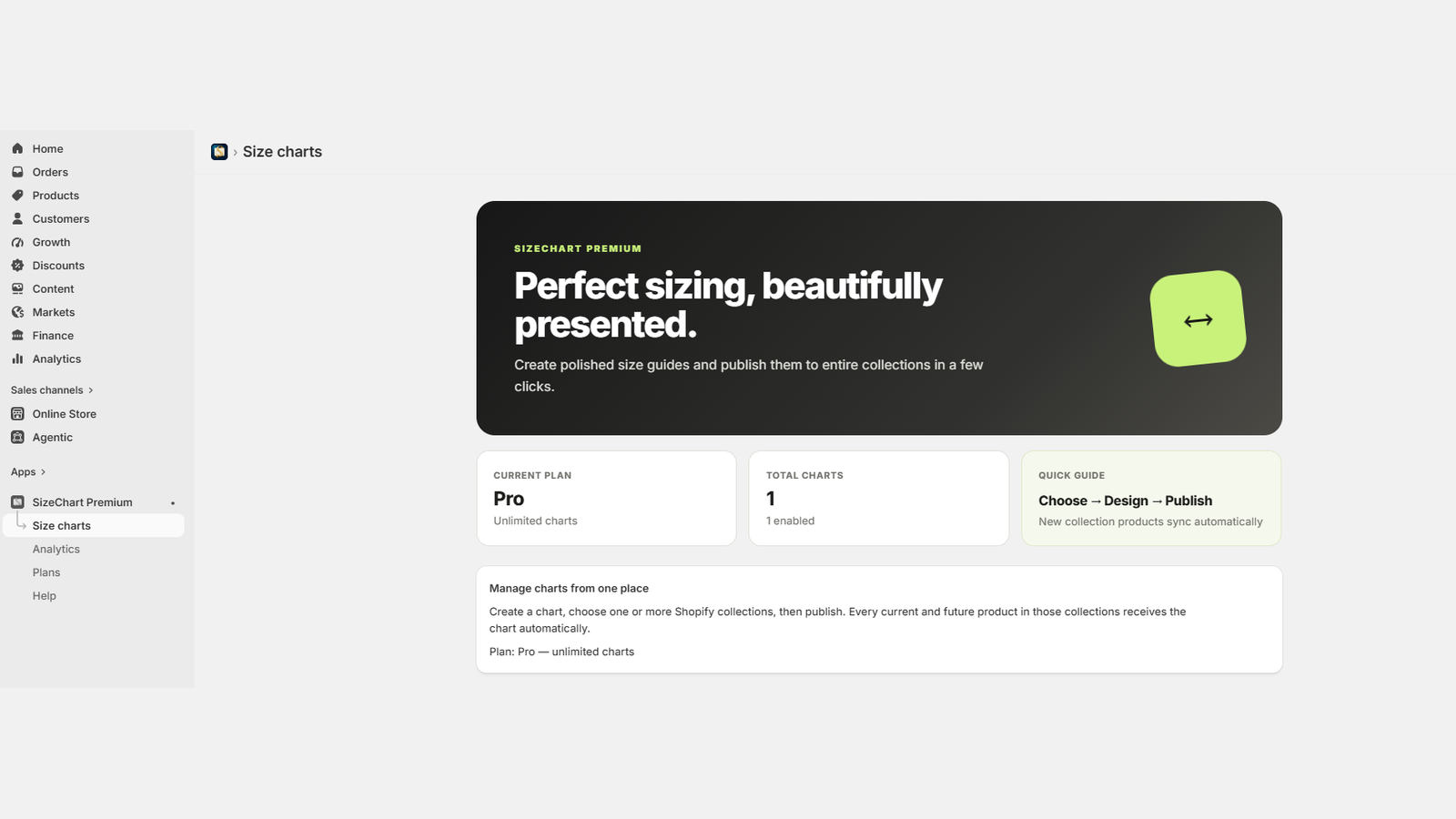Click the Products tag icon
This screenshot has height=819, width=1456.
point(17,196)
